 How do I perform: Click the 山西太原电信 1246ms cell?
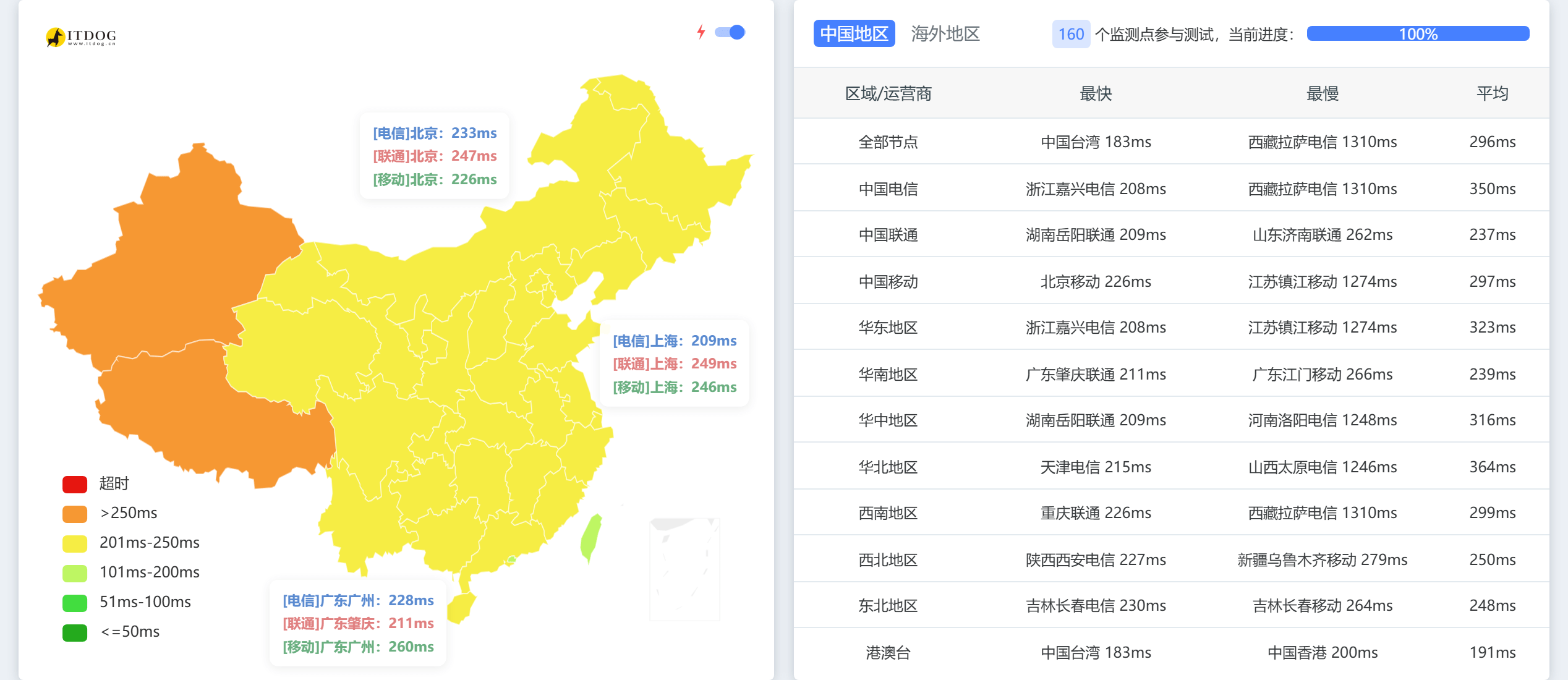(x=1323, y=467)
